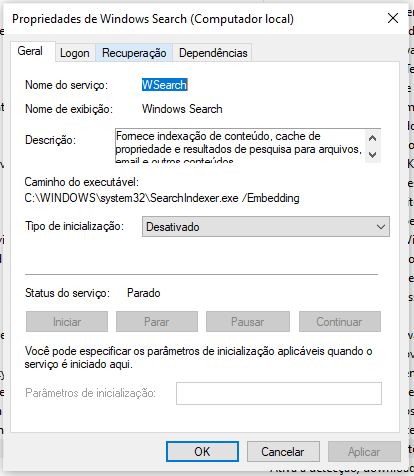The height and width of the screenshot is (476, 414).
Task: Click the Aplicar button
Action: coord(364,452)
